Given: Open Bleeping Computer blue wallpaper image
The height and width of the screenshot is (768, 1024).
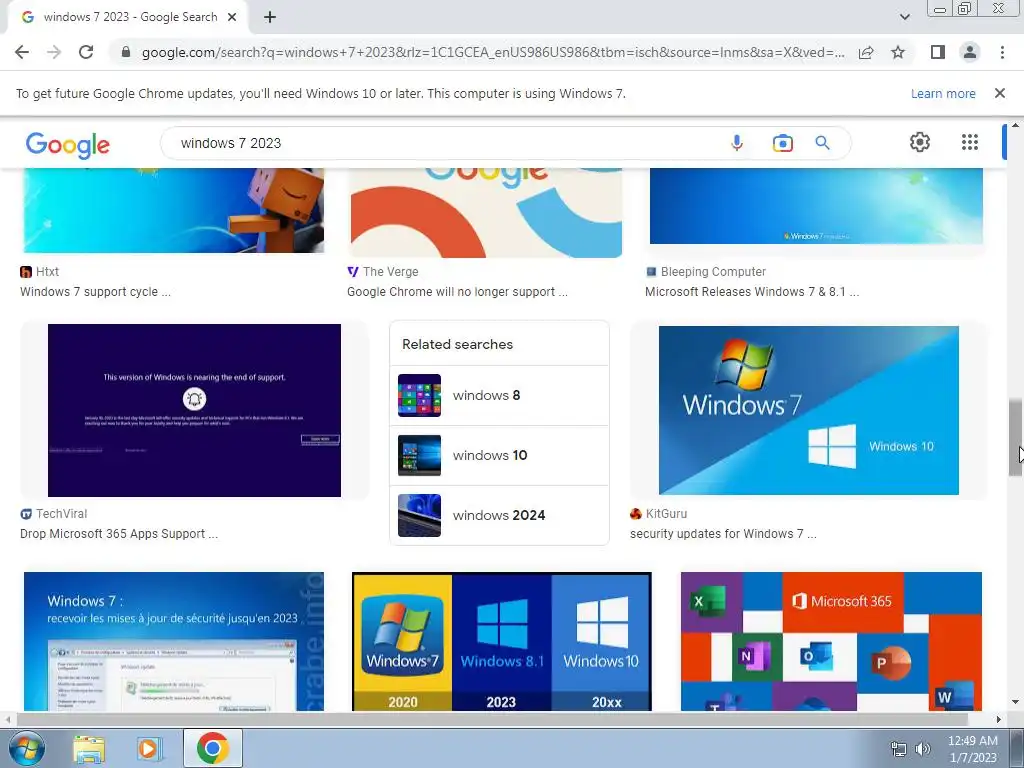Looking at the screenshot, I should [x=816, y=206].
